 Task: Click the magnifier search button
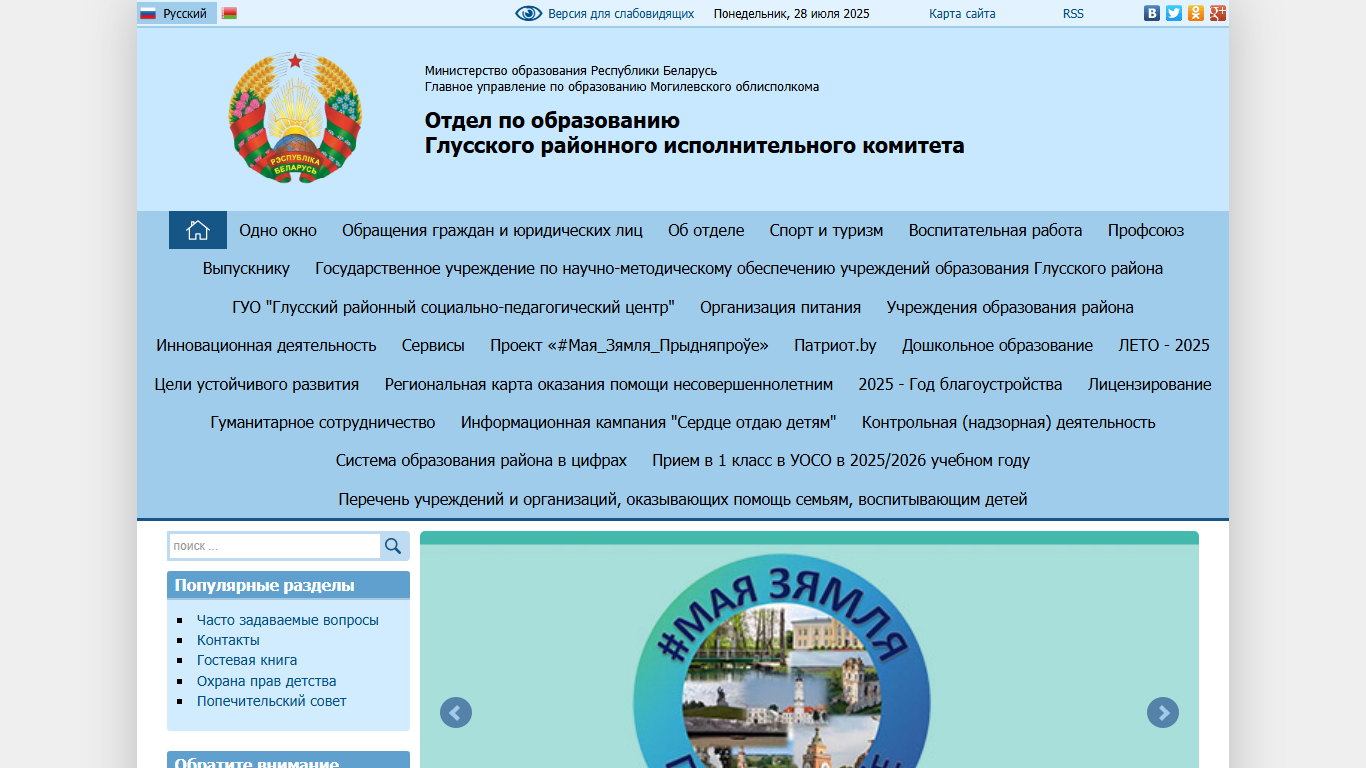393,546
